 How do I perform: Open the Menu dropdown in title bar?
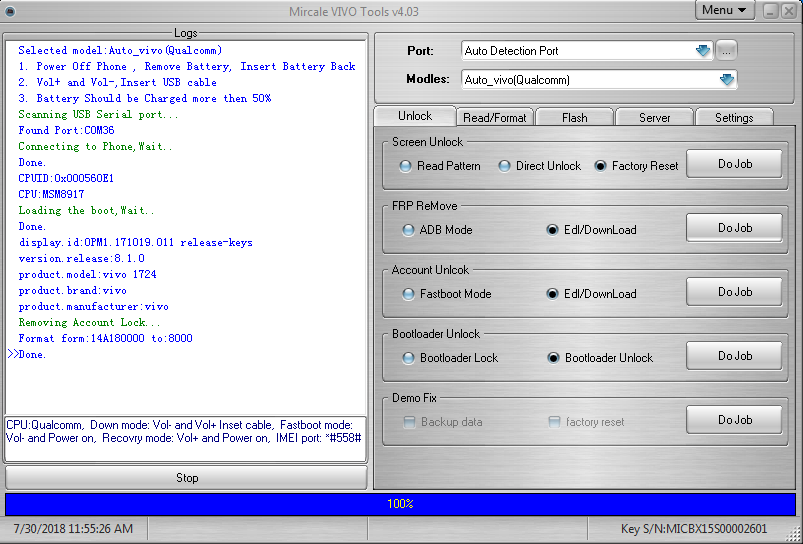[x=724, y=10]
